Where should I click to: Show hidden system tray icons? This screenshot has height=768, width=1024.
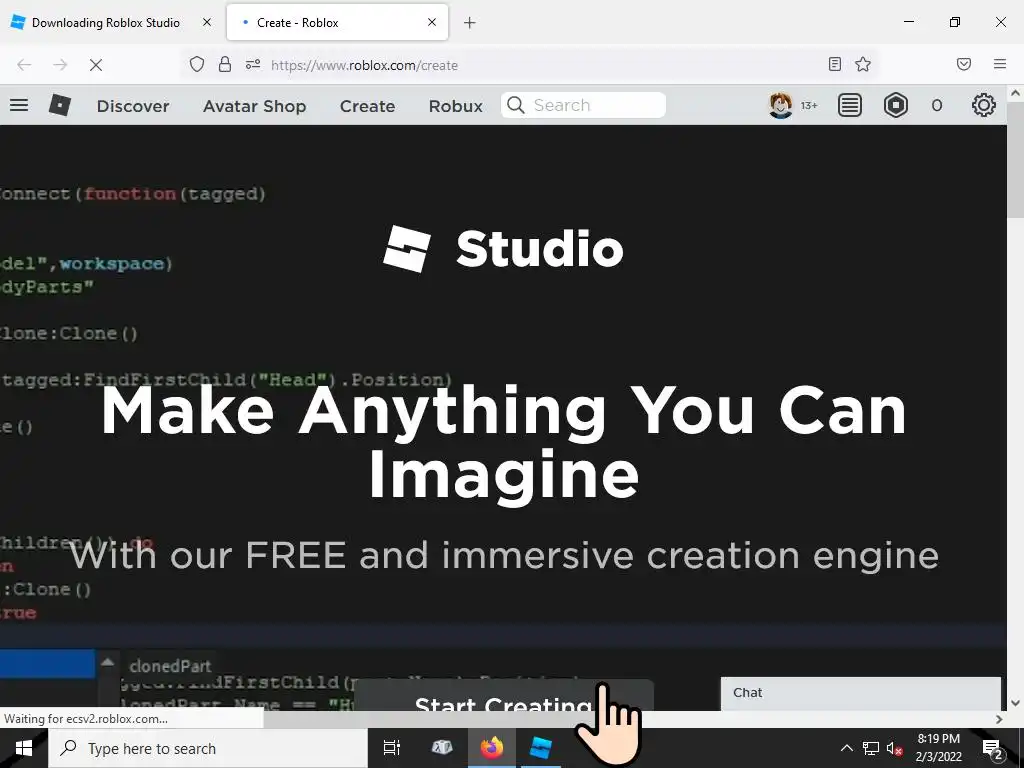pyautogui.click(x=846, y=748)
